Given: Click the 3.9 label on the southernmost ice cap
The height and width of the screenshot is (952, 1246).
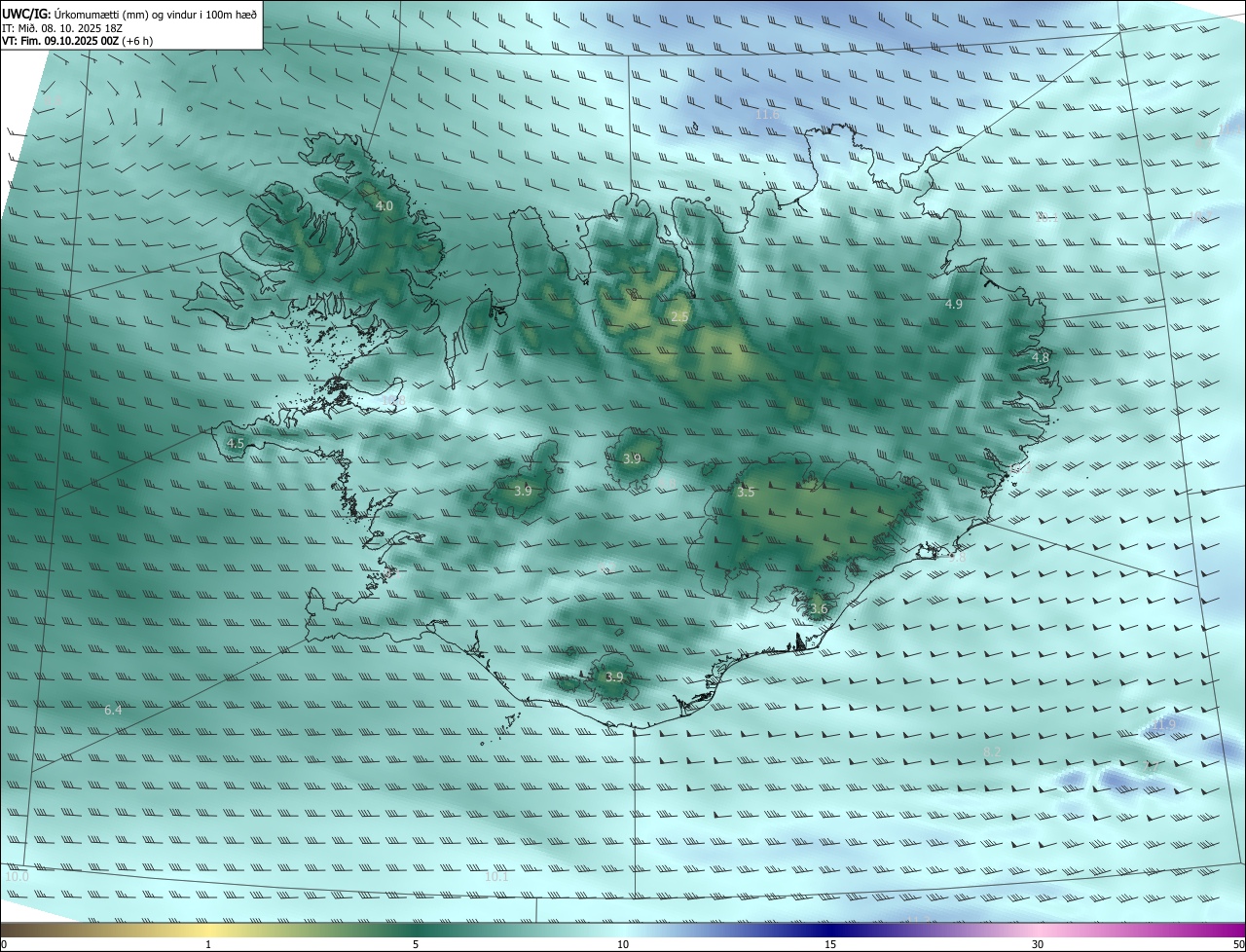Looking at the screenshot, I should coord(614,677).
